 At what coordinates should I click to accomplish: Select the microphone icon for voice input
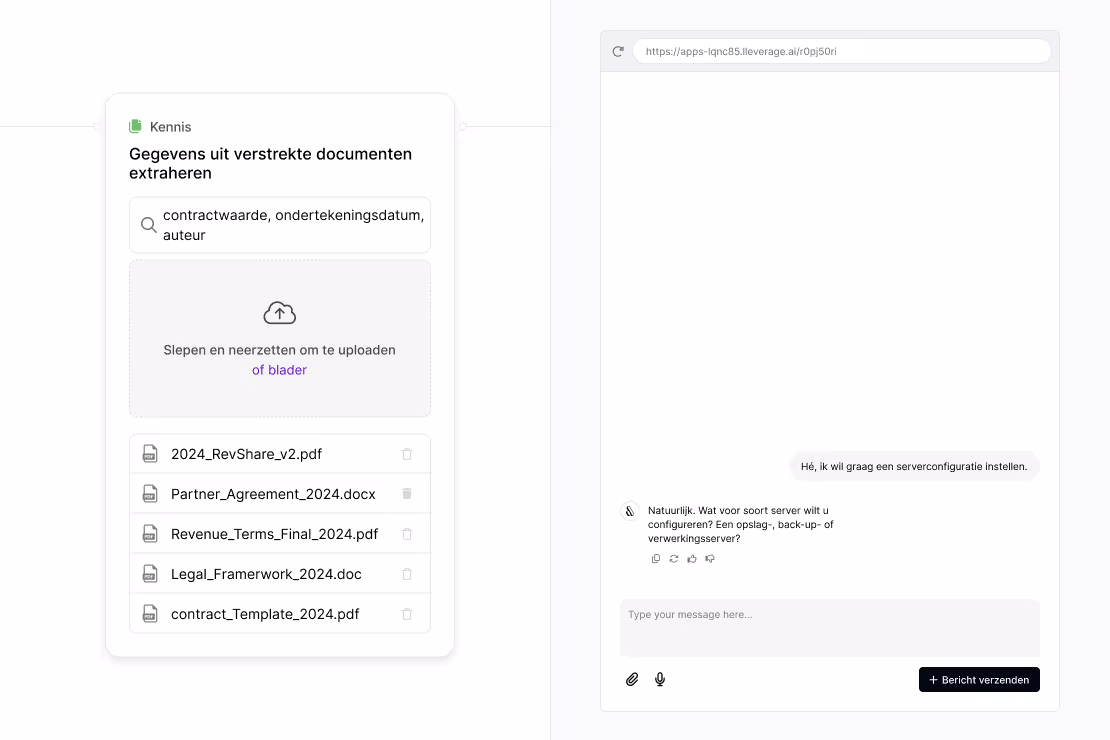659,679
